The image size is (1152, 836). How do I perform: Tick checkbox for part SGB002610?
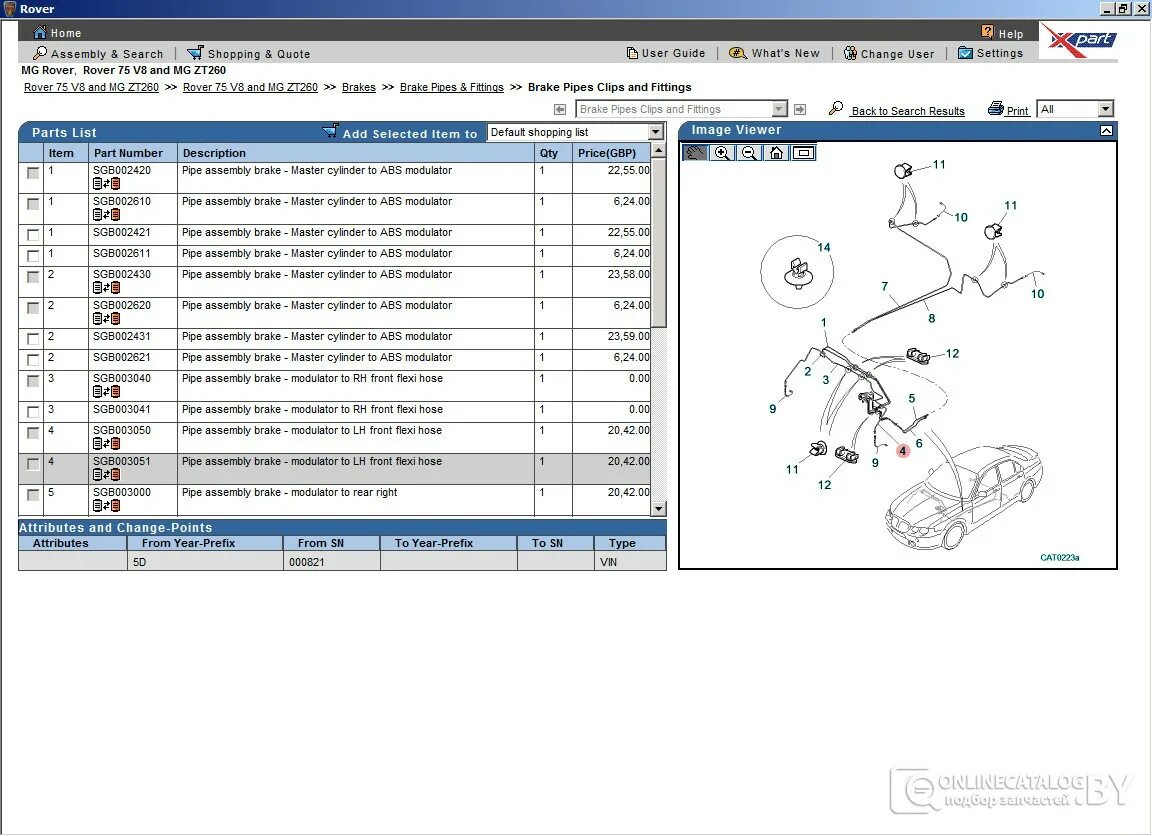pyautogui.click(x=32, y=204)
